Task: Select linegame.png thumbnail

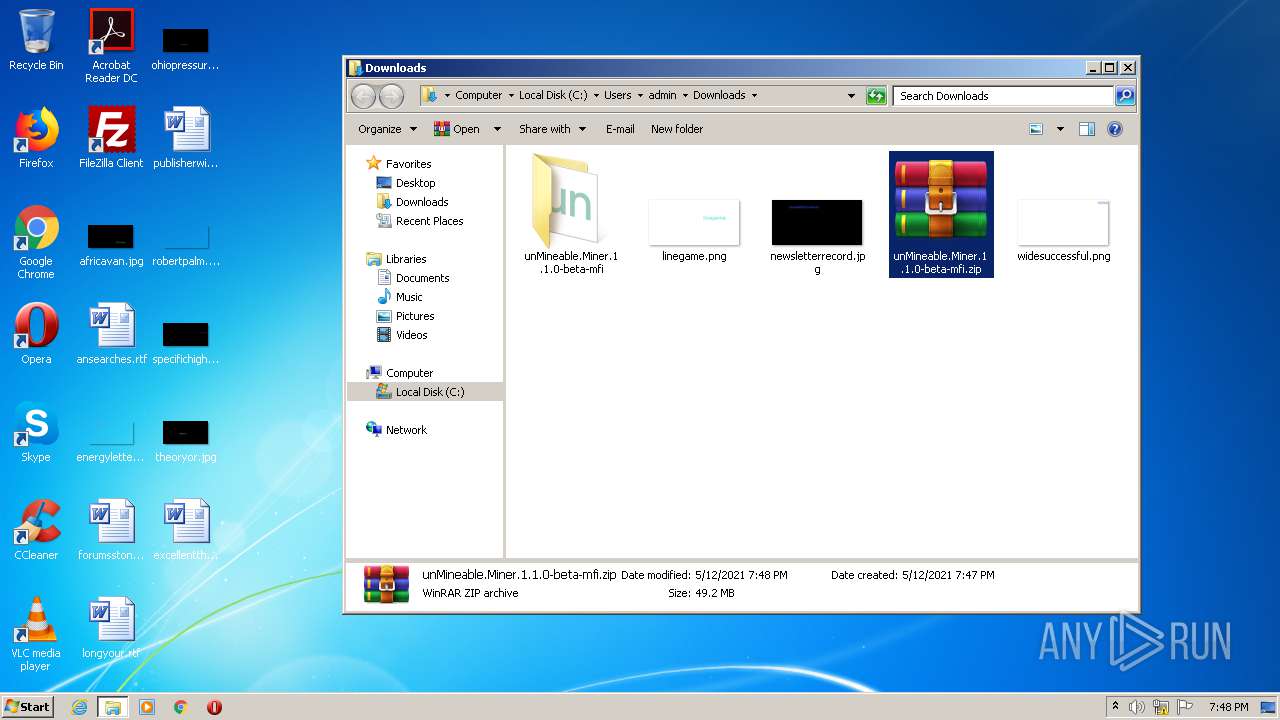Action: pyautogui.click(x=694, y=230)
